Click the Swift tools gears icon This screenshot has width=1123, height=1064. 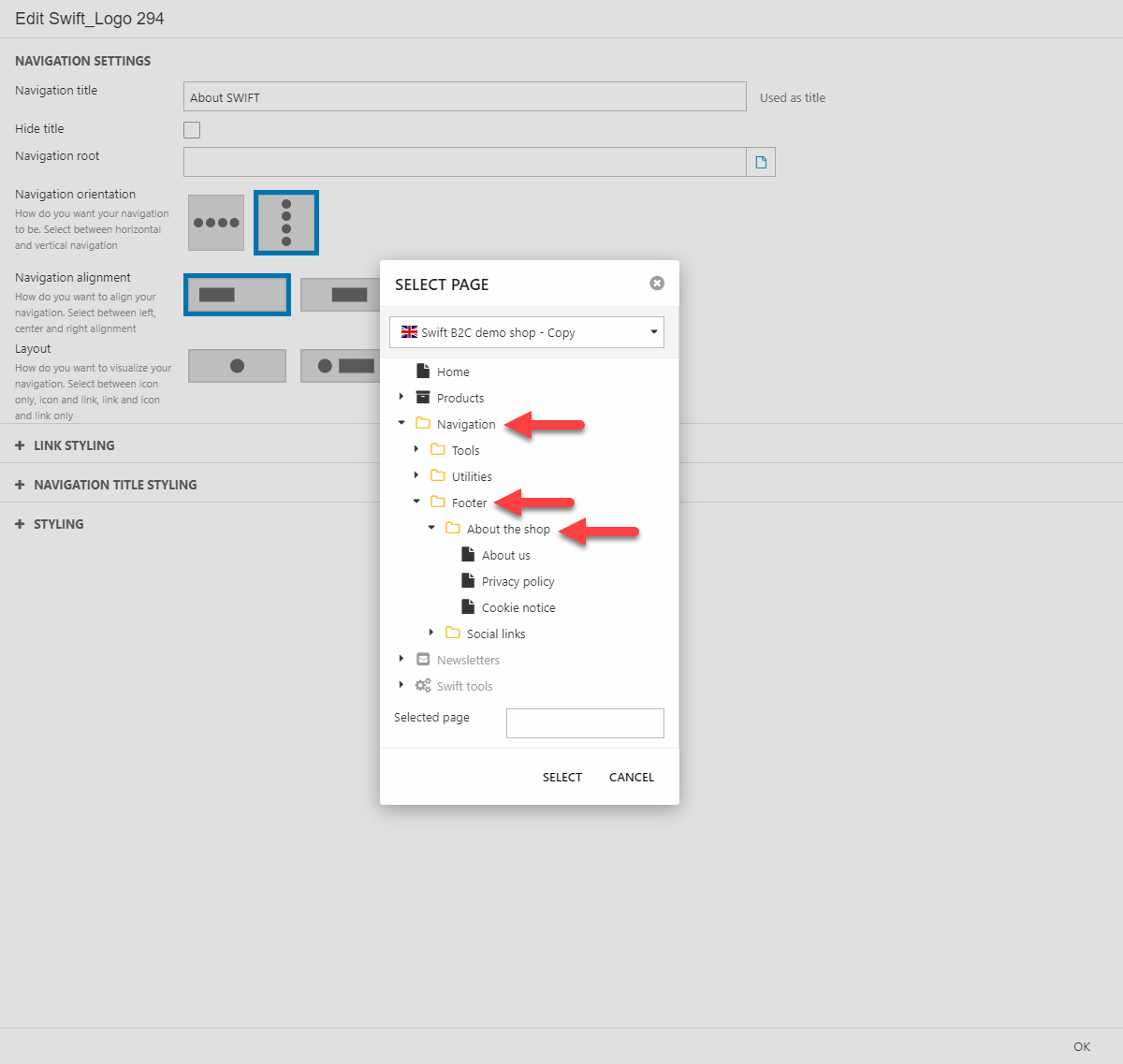(423, 686)
